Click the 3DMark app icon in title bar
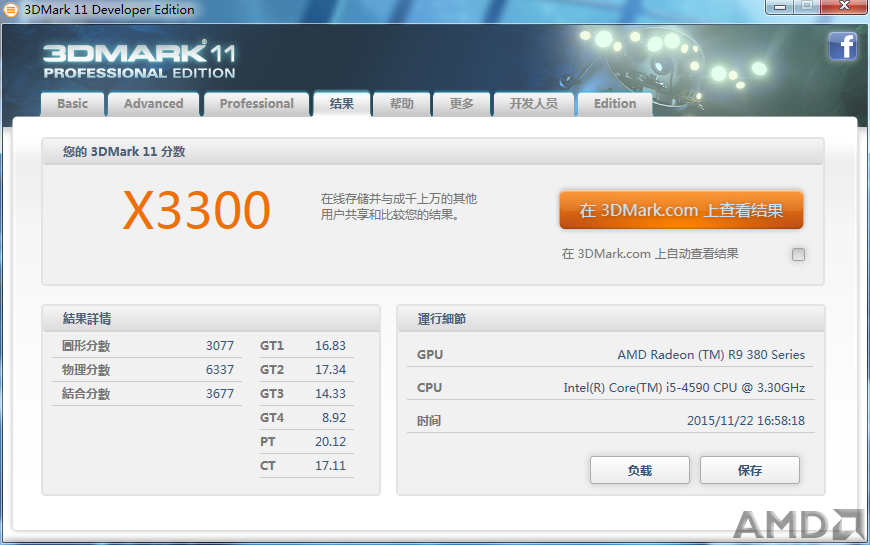Image resolution: width=870 pixels, height=545 pixels. pos(11,10)
